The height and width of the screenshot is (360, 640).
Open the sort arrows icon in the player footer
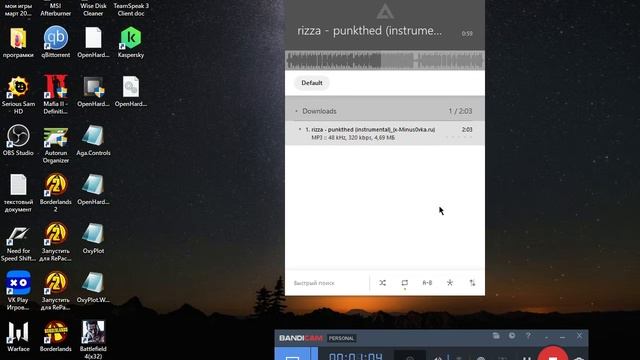(472, 283)
